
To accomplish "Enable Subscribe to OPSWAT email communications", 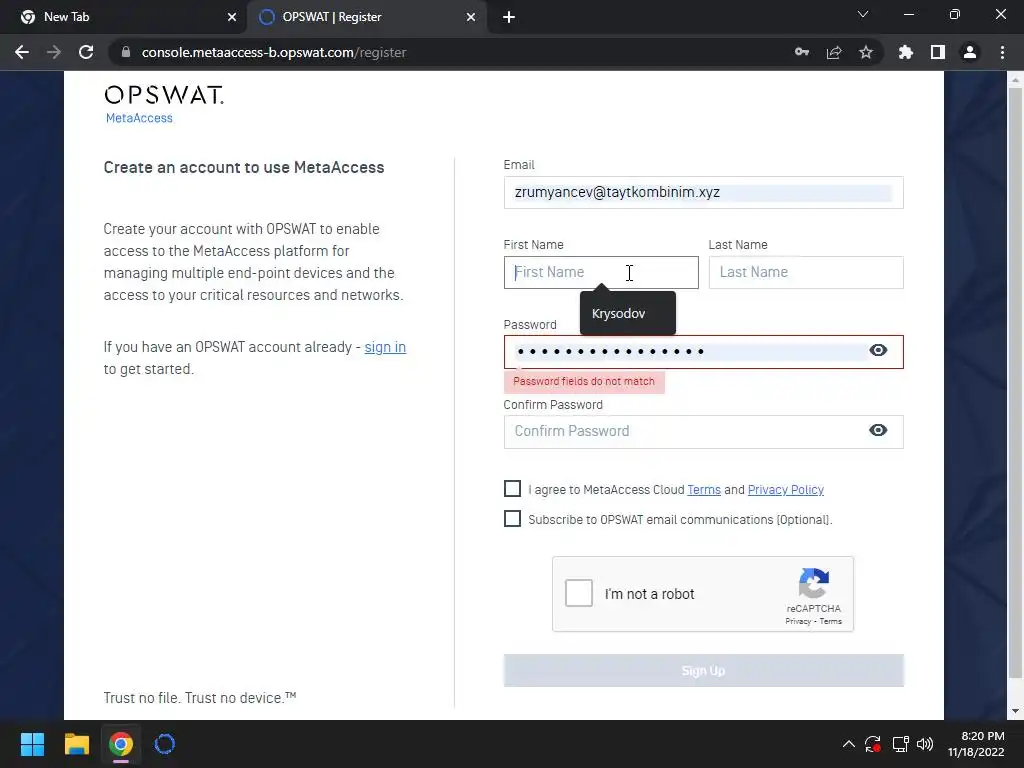I will click(x=513, y=519).
